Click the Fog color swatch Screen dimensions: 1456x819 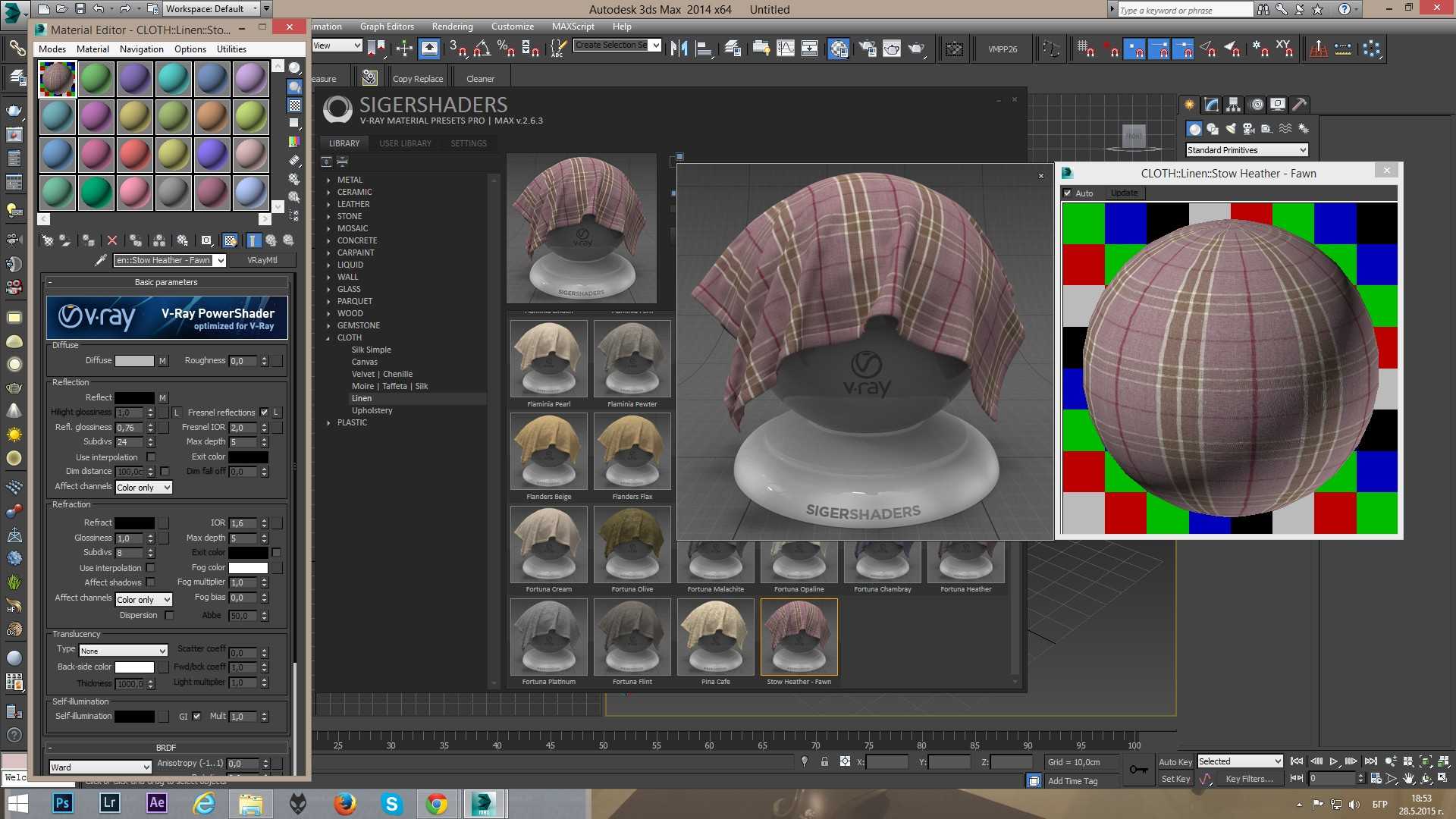click(x=248, y=568)
